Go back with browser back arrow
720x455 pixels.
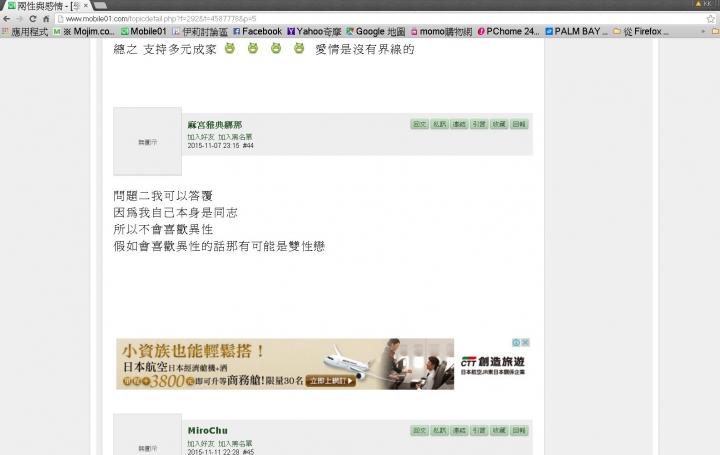pos(6,19)
